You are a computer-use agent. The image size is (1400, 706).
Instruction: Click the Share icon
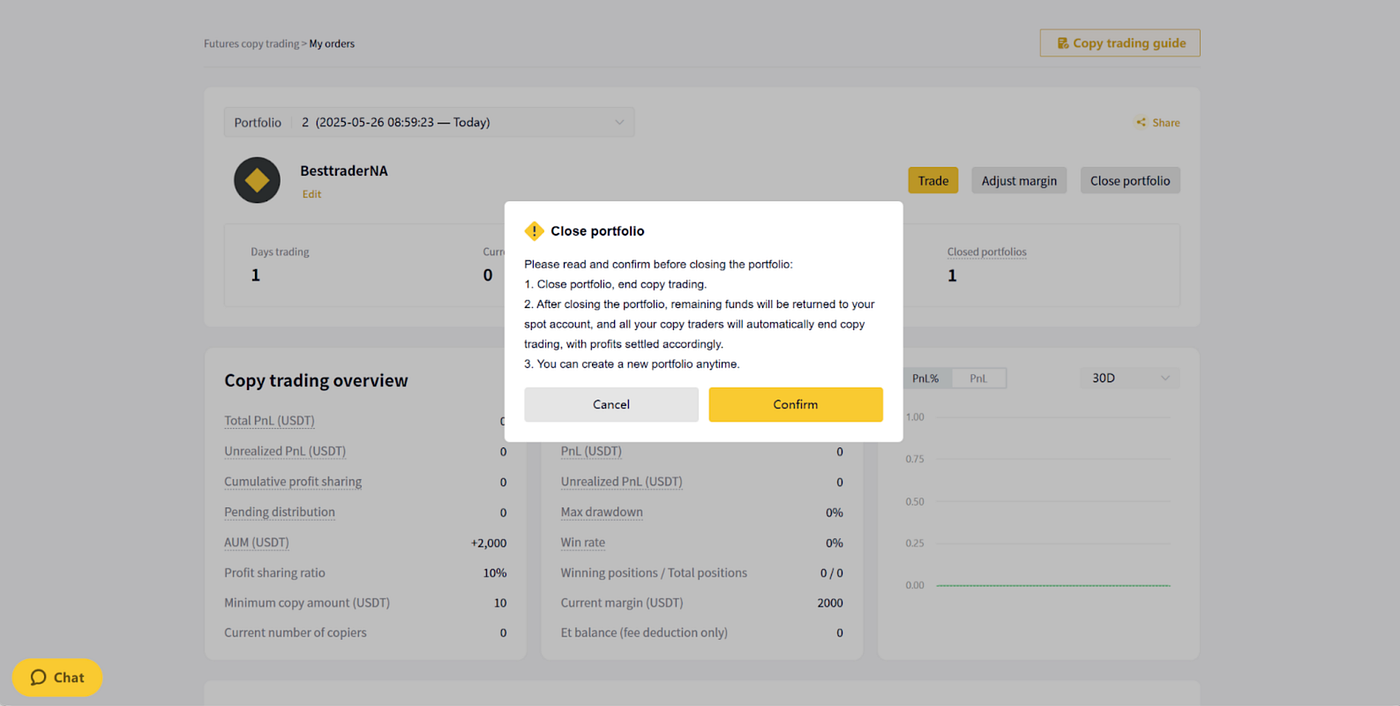(1140, 123)
